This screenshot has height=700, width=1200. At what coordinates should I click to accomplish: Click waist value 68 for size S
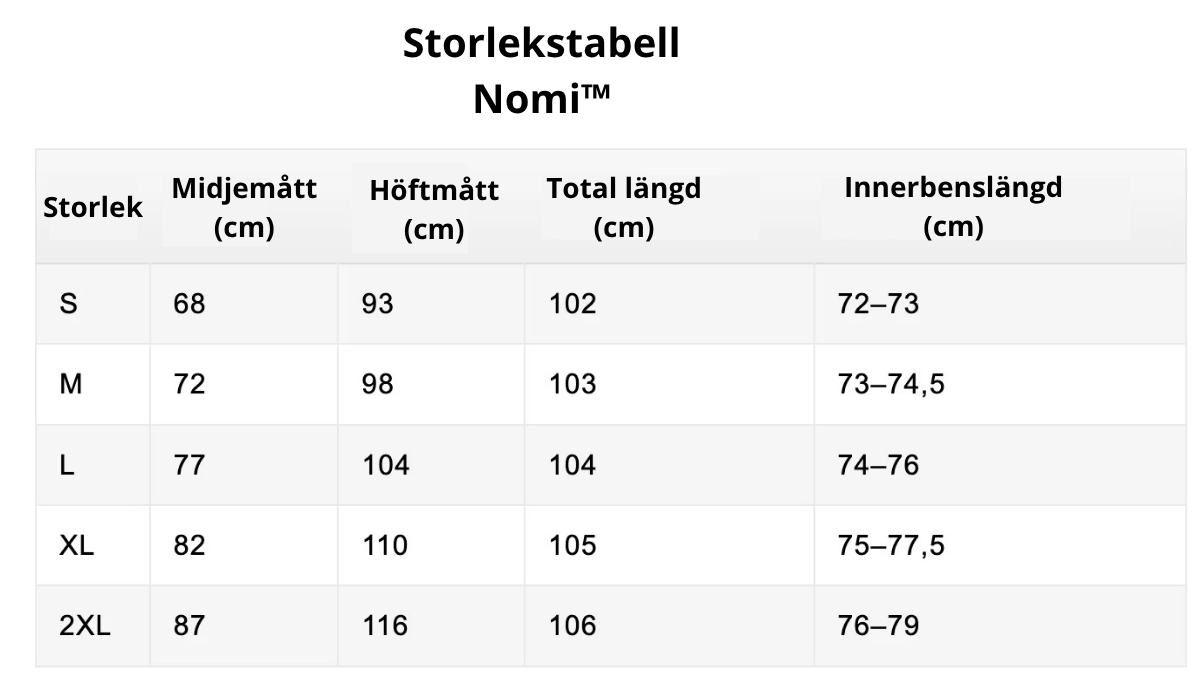[x=189, y=304]
